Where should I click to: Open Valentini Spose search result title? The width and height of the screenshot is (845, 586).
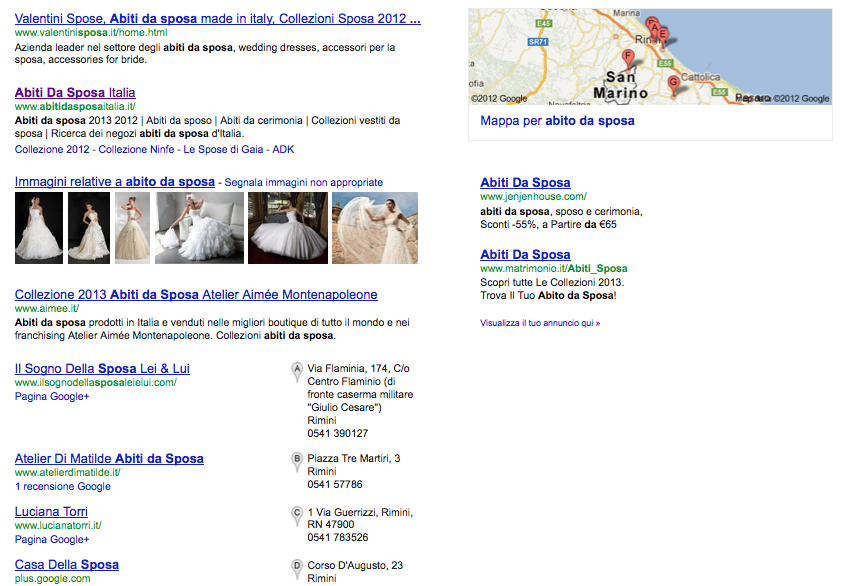click(218, 18)
